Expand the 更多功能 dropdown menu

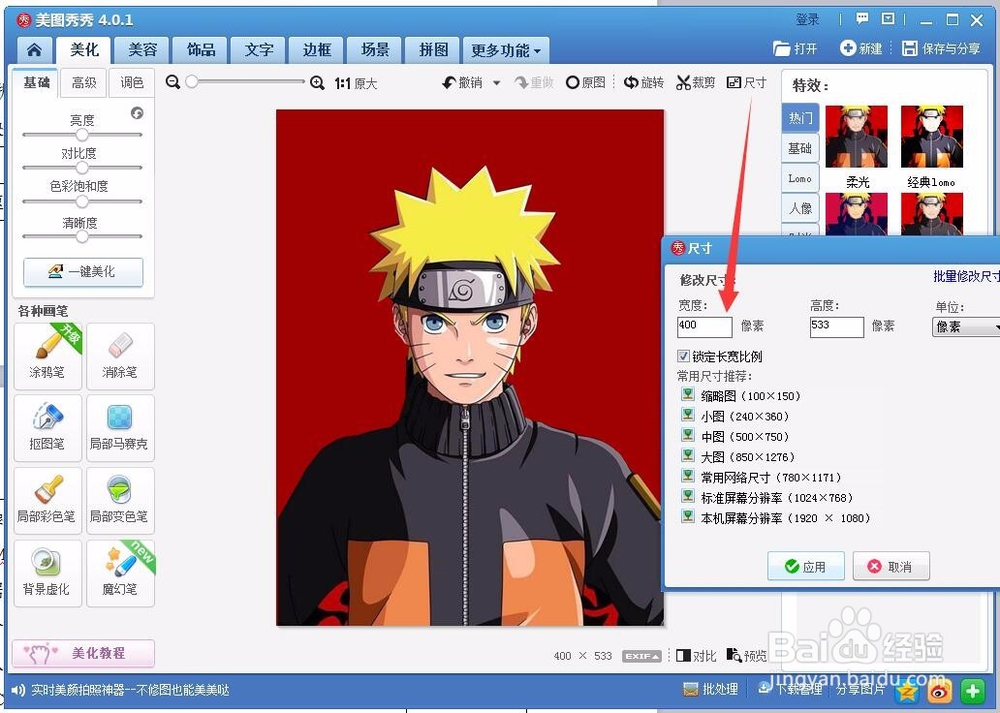pyautogui.click(x=506, y=50)
